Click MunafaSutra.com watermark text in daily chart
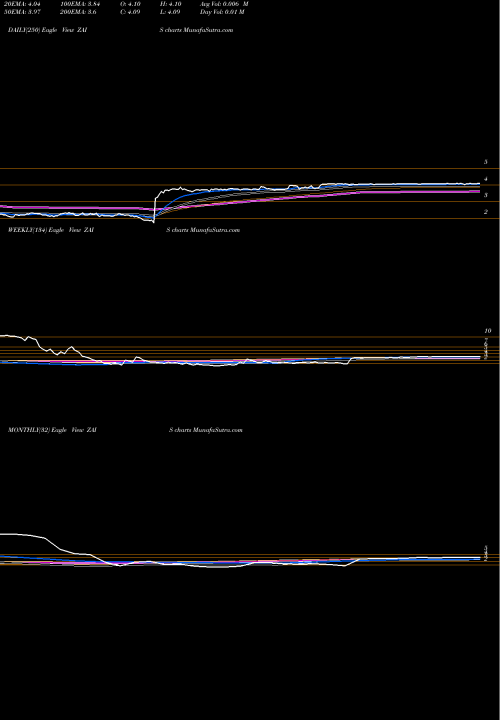500x720 pixels. [208, 30]
